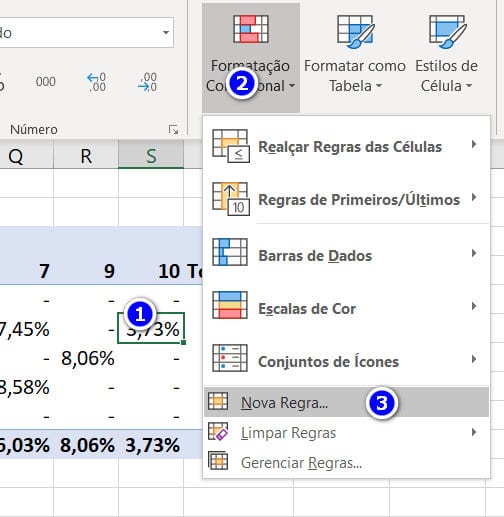
Task: Choose Gerenciar Regras... menu entry
Action: pyautogui.click(x=346, y=463)
